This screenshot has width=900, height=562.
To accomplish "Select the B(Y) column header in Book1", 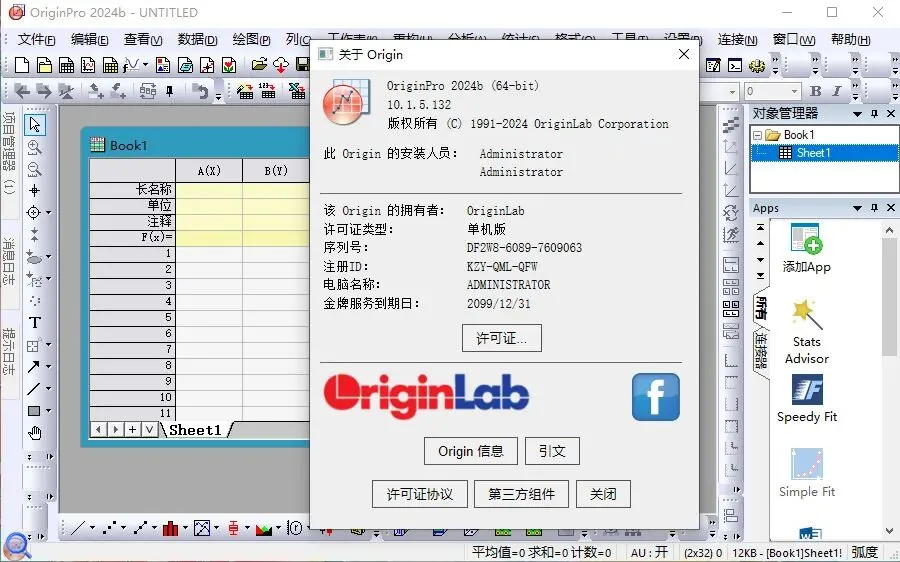I will [276, 170].
